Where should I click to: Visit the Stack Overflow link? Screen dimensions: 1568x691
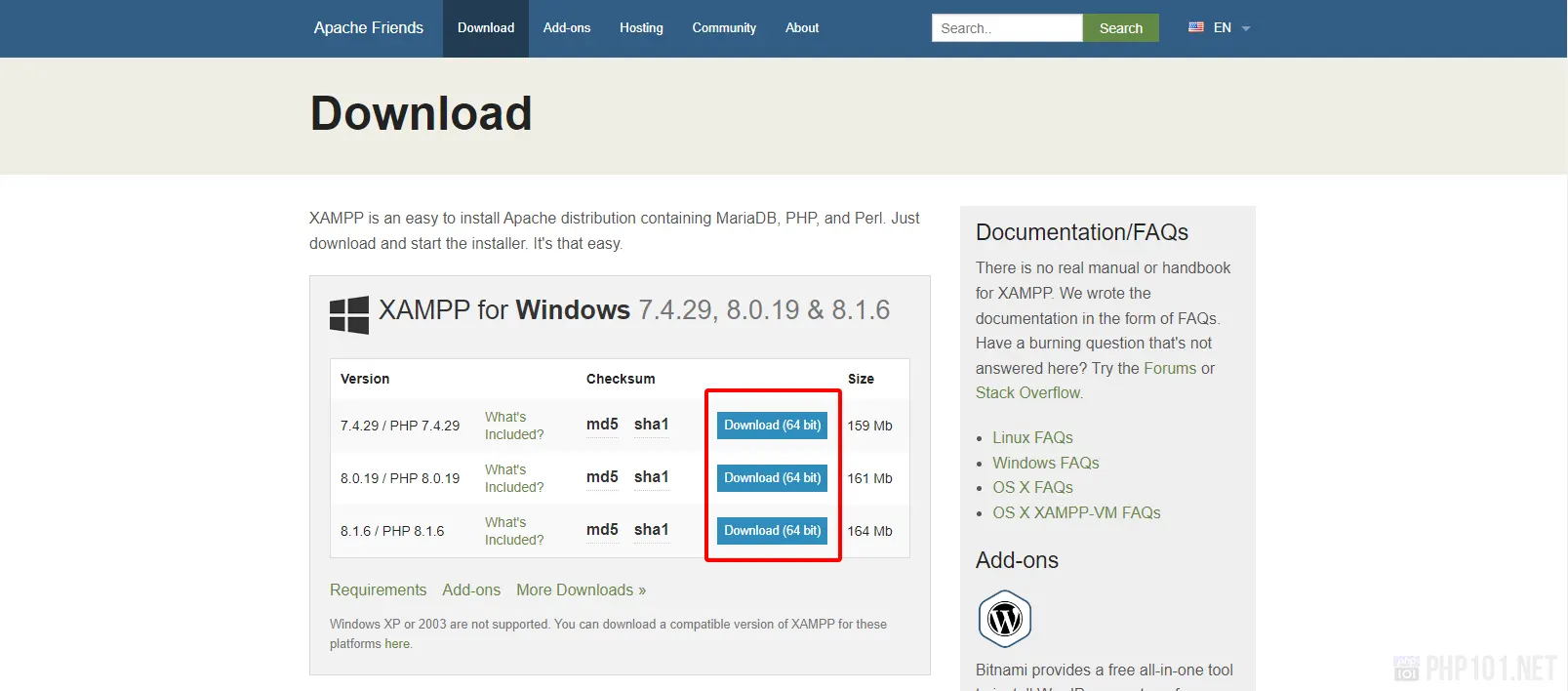tap(1028, 393)
